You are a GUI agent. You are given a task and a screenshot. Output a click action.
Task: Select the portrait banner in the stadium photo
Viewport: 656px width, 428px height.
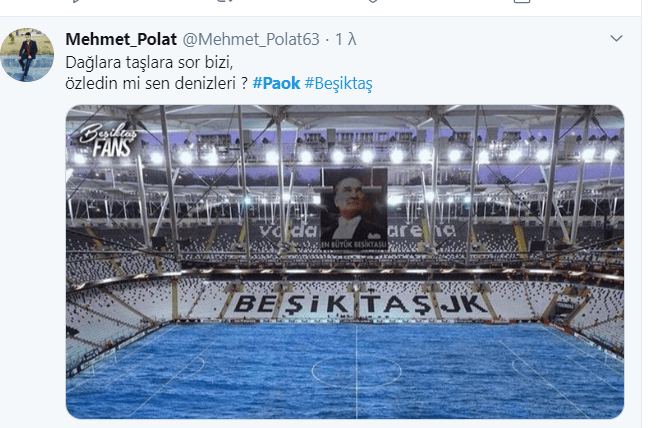click(x=354, y=208)
